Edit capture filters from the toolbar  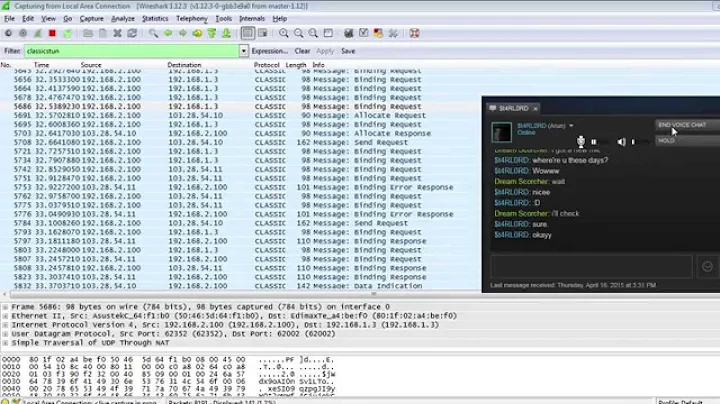coord(349,33)
